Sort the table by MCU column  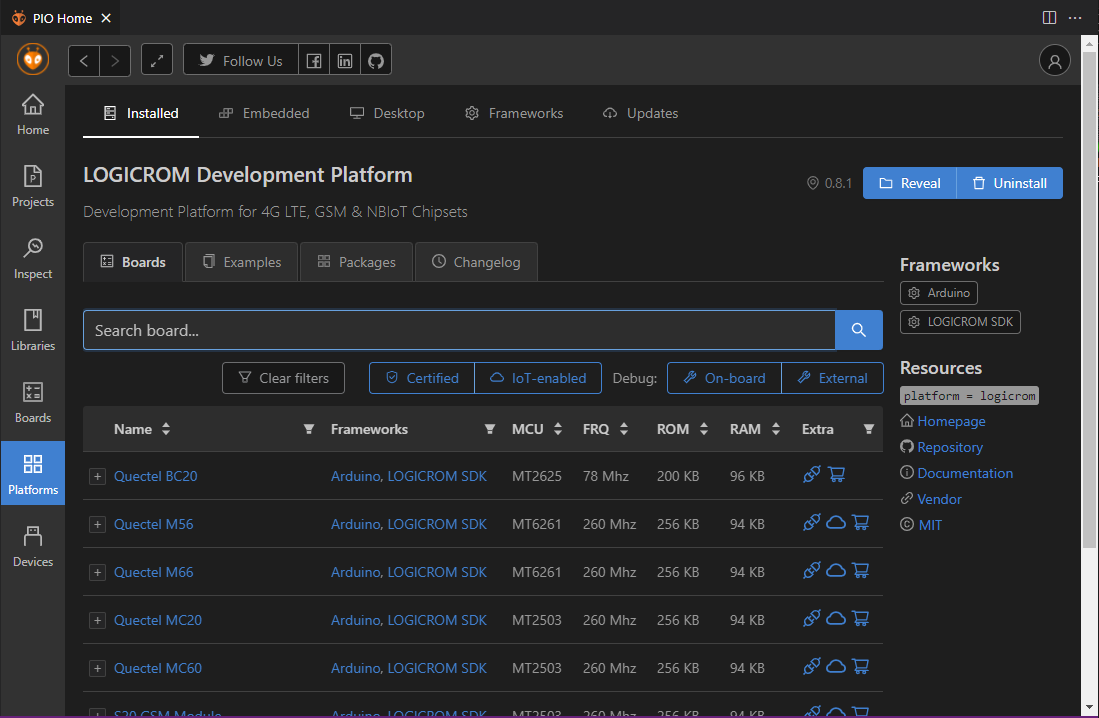click(x=558, y=429)
